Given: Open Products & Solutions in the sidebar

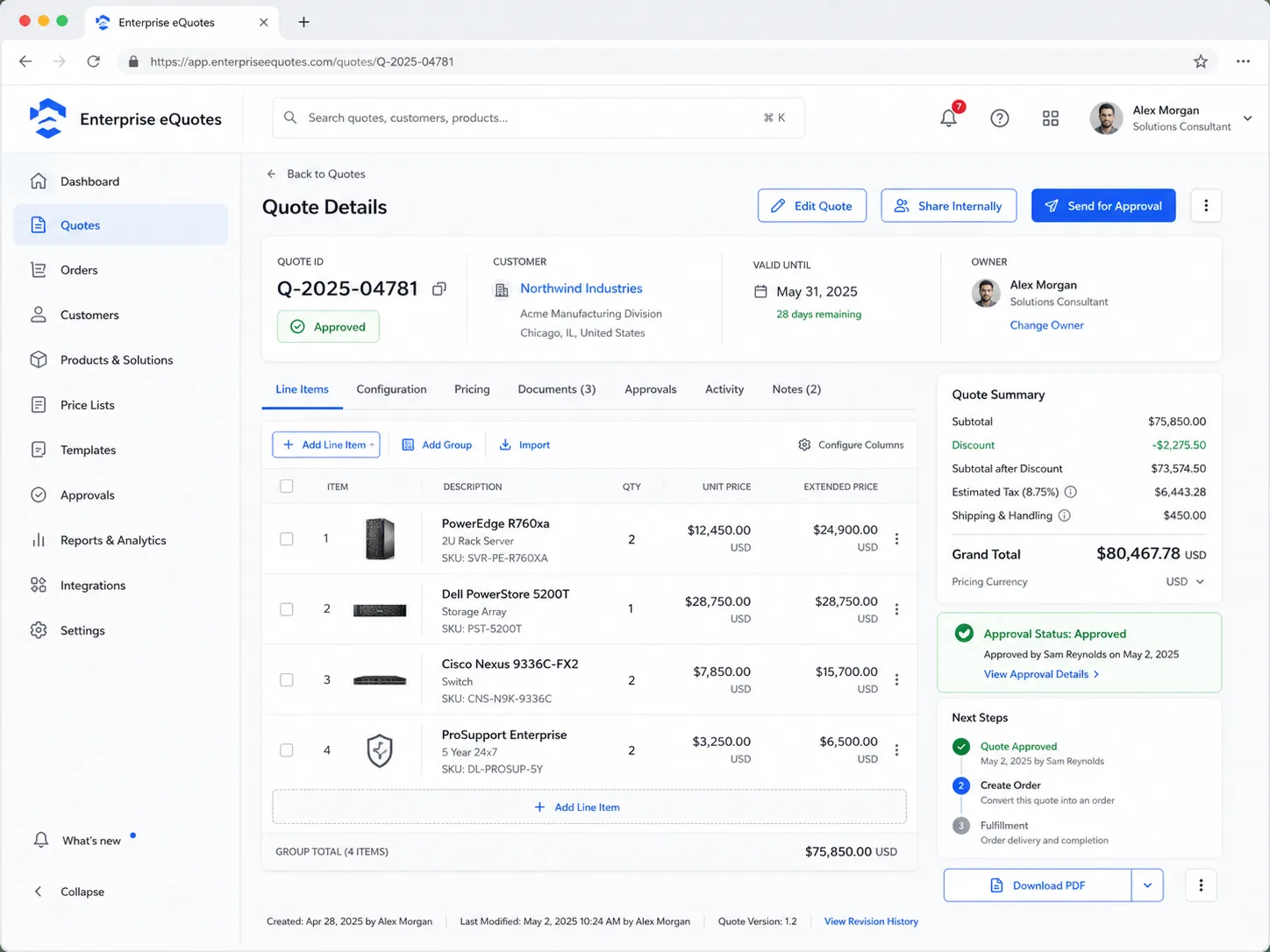Looking at the screenshot, I should (x=121, y=360).
